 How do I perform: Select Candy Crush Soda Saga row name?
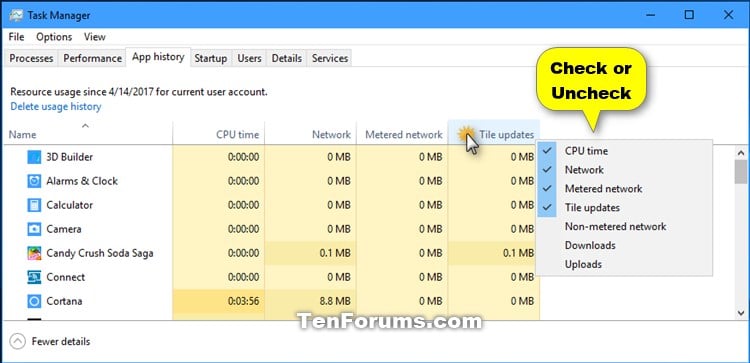pyautogui.click(x=100, y=253)
